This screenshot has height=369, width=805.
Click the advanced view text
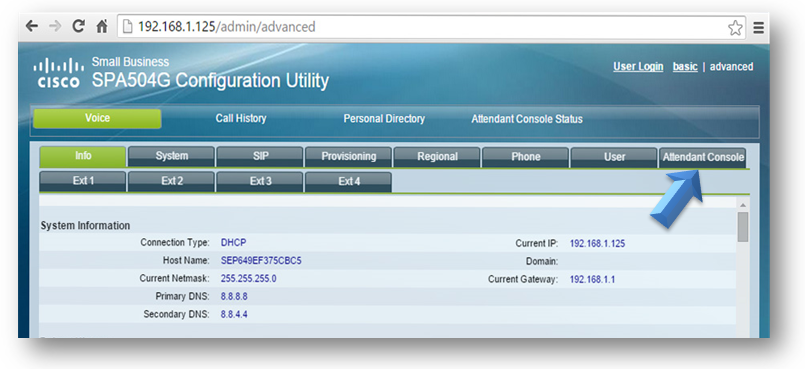click(x=732, y=67)
